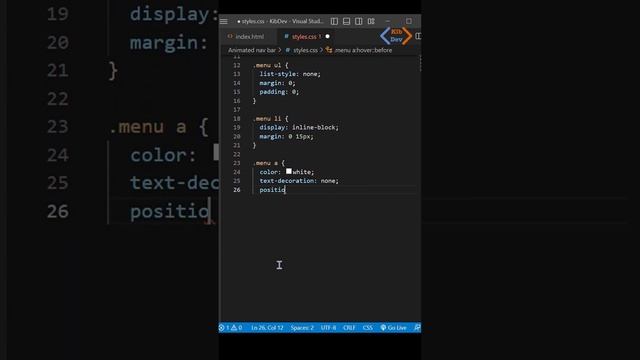
Task: Open .menu a:hover::before breadcrumb symbol
Action: pos(359,50)
